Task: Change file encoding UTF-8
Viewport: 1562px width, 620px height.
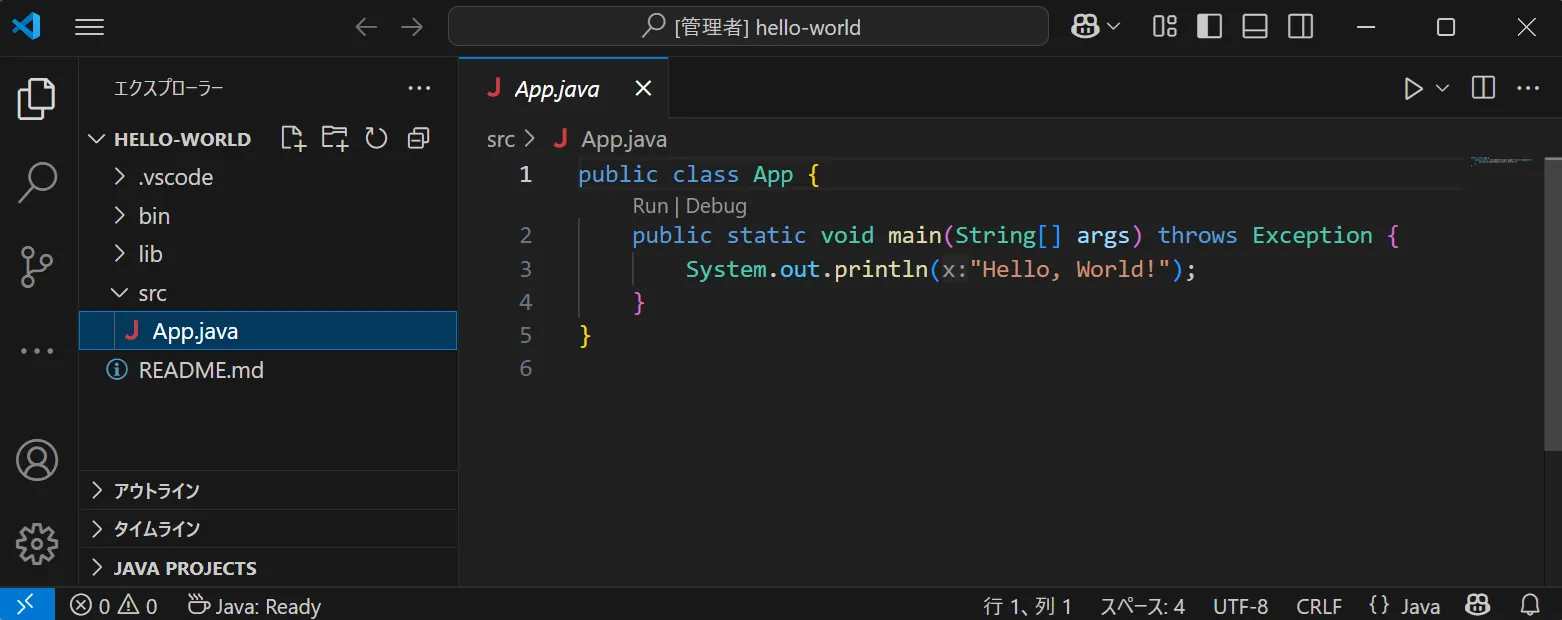Action: pyautogui.click(x=1241, y=606)
